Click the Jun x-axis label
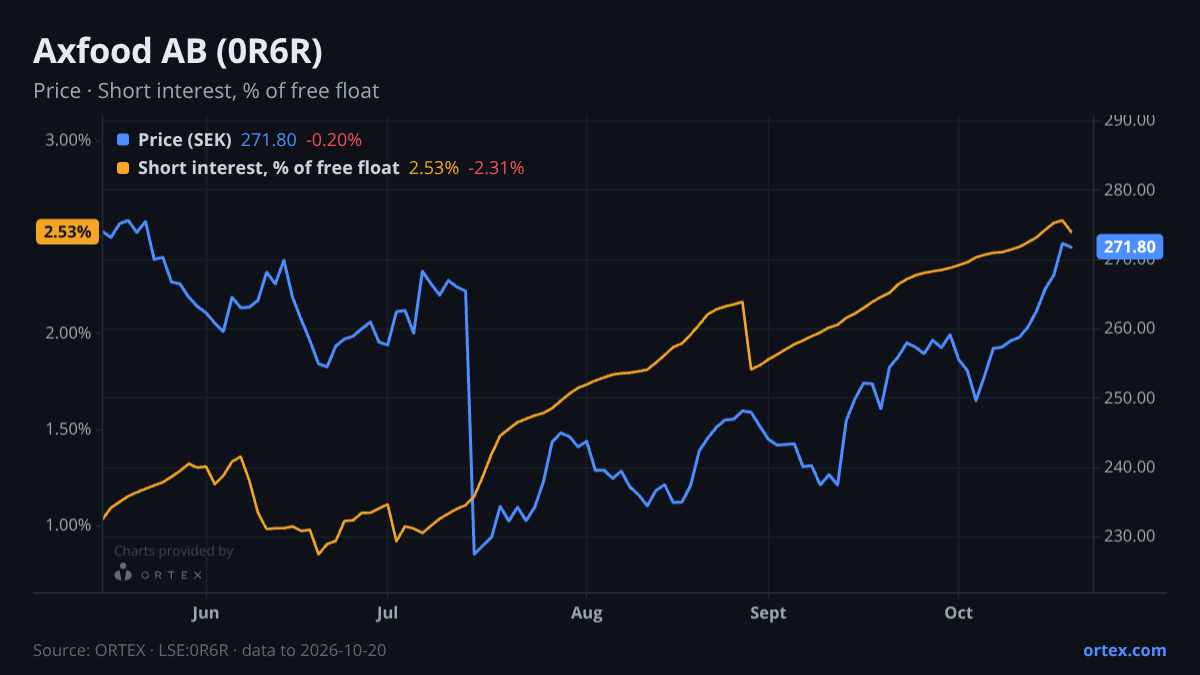 (x=205, y=613)
